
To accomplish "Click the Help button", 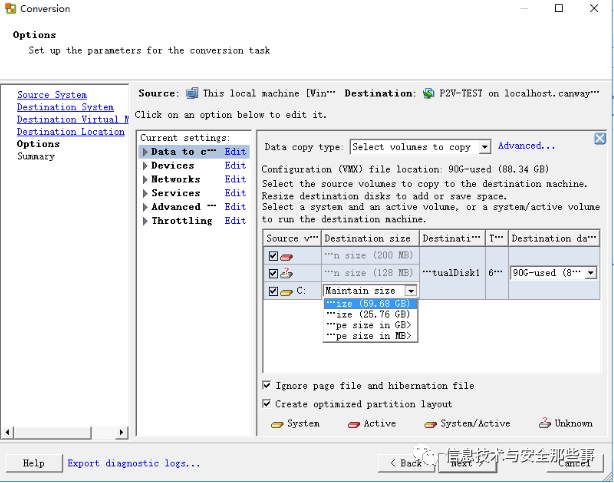I will click(x=34, y=463).
